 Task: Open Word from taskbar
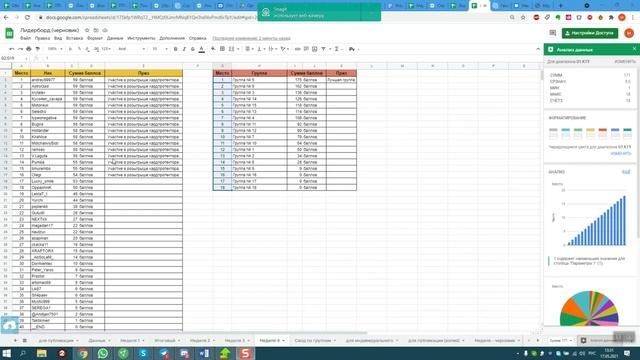pyautogui.click(x=204, y=353)
